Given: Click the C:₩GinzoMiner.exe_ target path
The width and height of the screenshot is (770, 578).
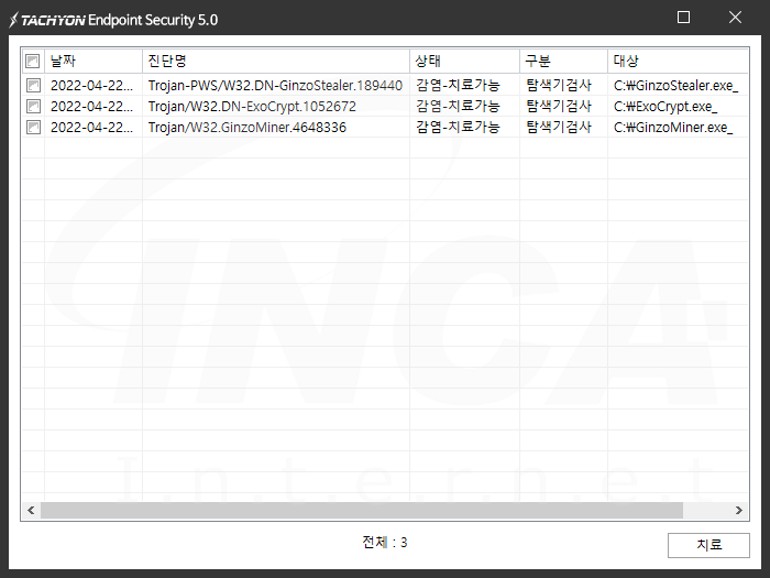Looking at the screenshot, I should tap(673, 128).
